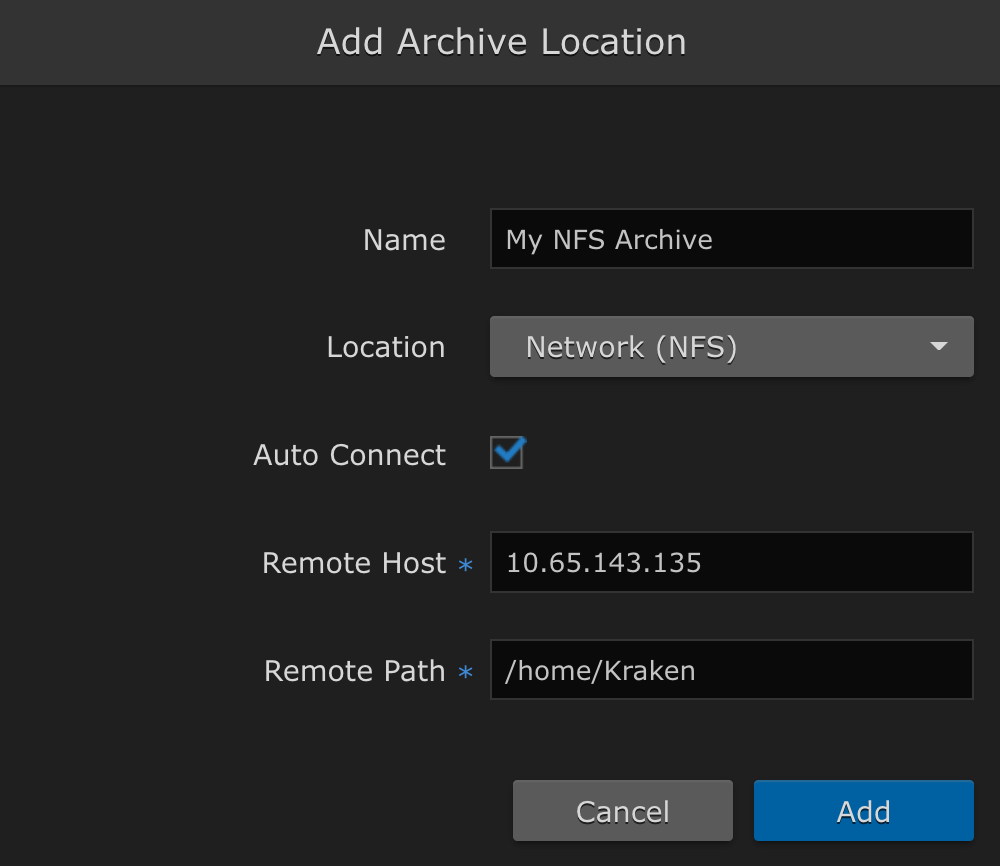Click the Remote Host label
1000x866 pixels.
click(x=353, y=563)
